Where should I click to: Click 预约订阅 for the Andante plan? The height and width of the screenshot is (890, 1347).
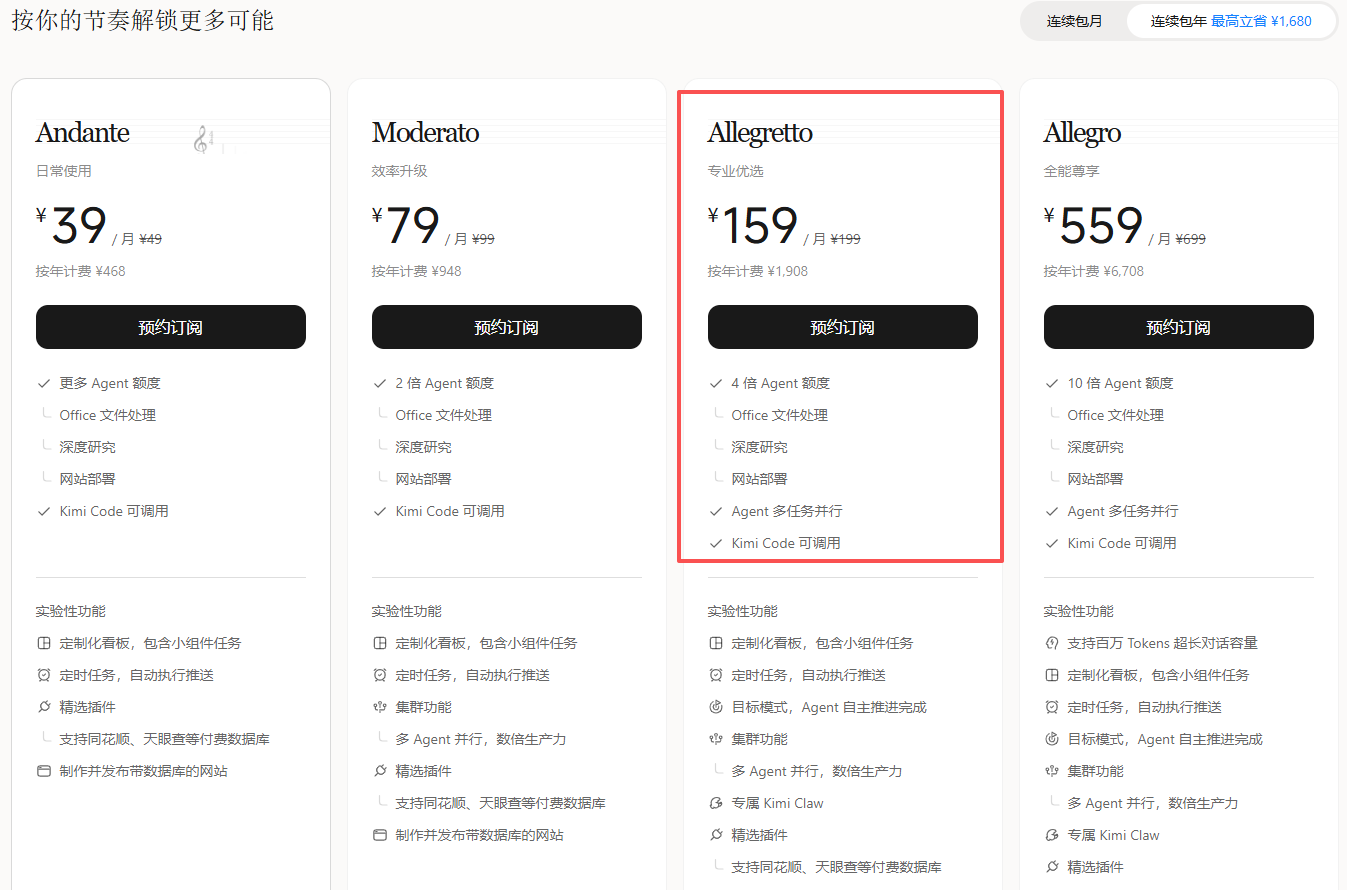[171, 327]
